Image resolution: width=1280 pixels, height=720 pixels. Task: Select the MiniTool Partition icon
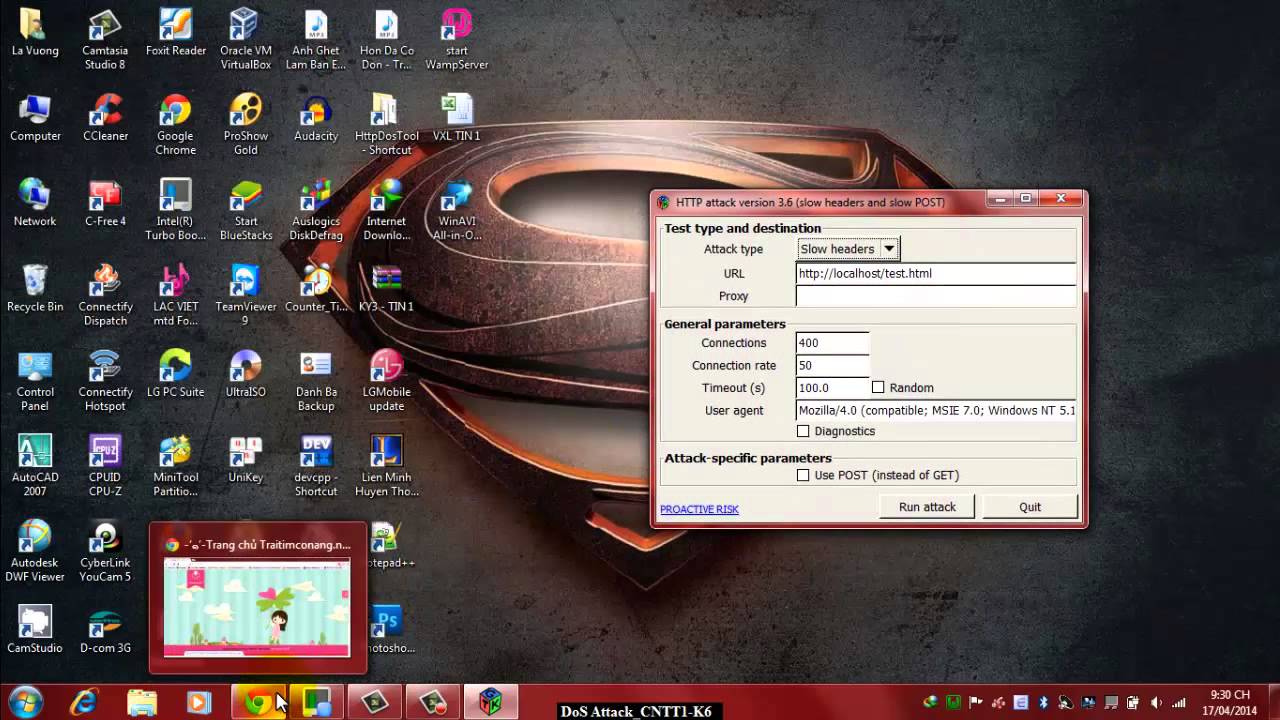tap(176, 466)
